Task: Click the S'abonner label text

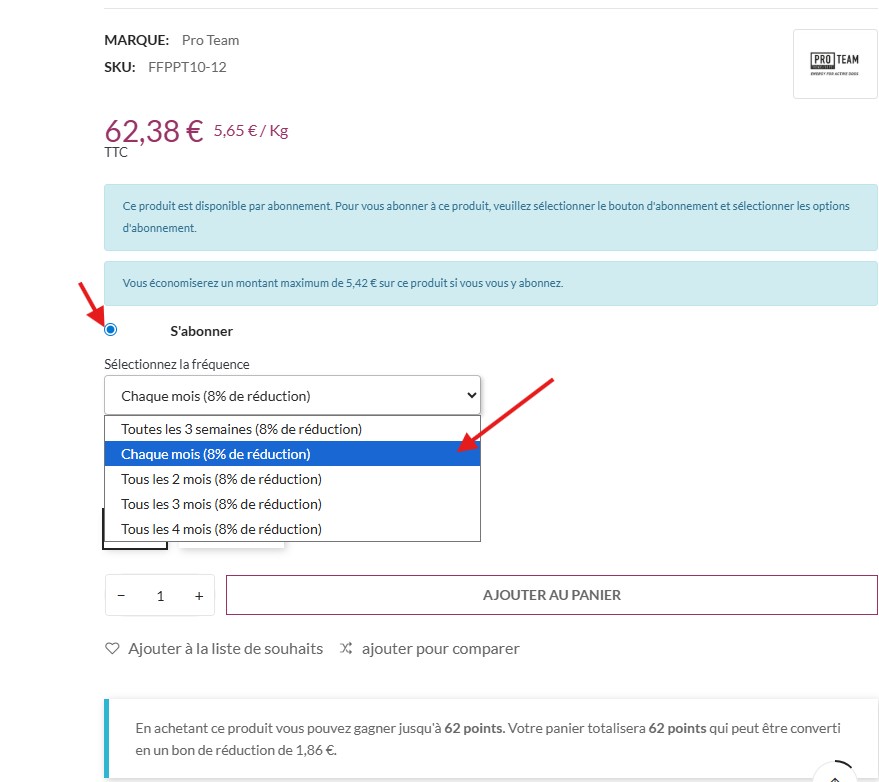Action: [x=201, y=331]
